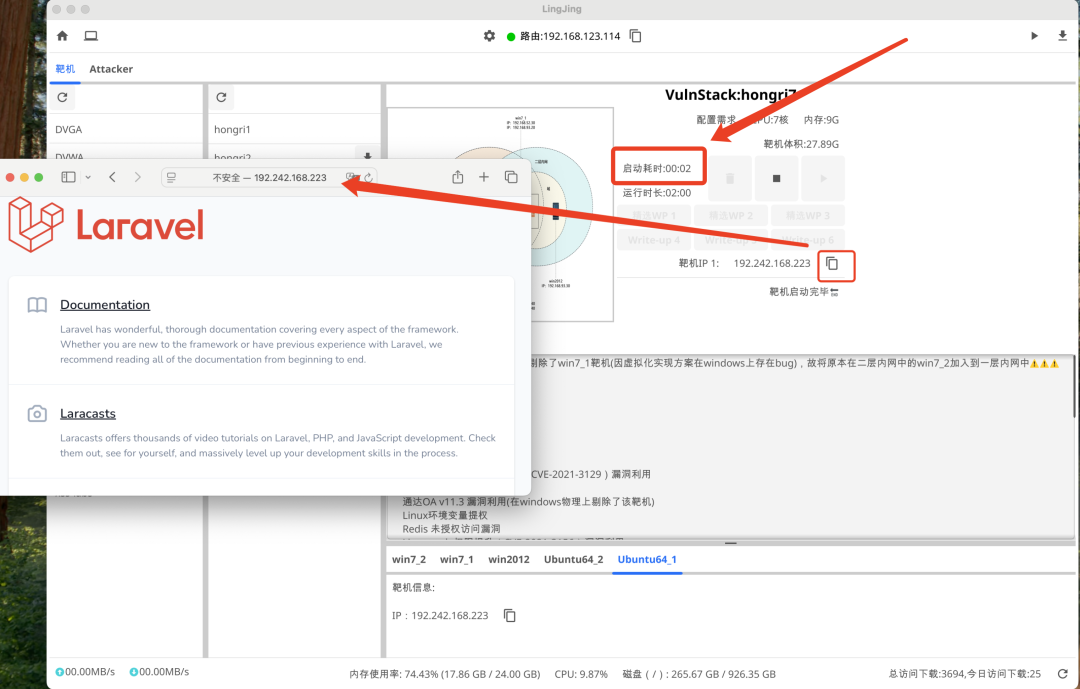Viewport: 1080px width, 689px height.
Task: Stop the running VulnStack target
Action: [776, 178]
